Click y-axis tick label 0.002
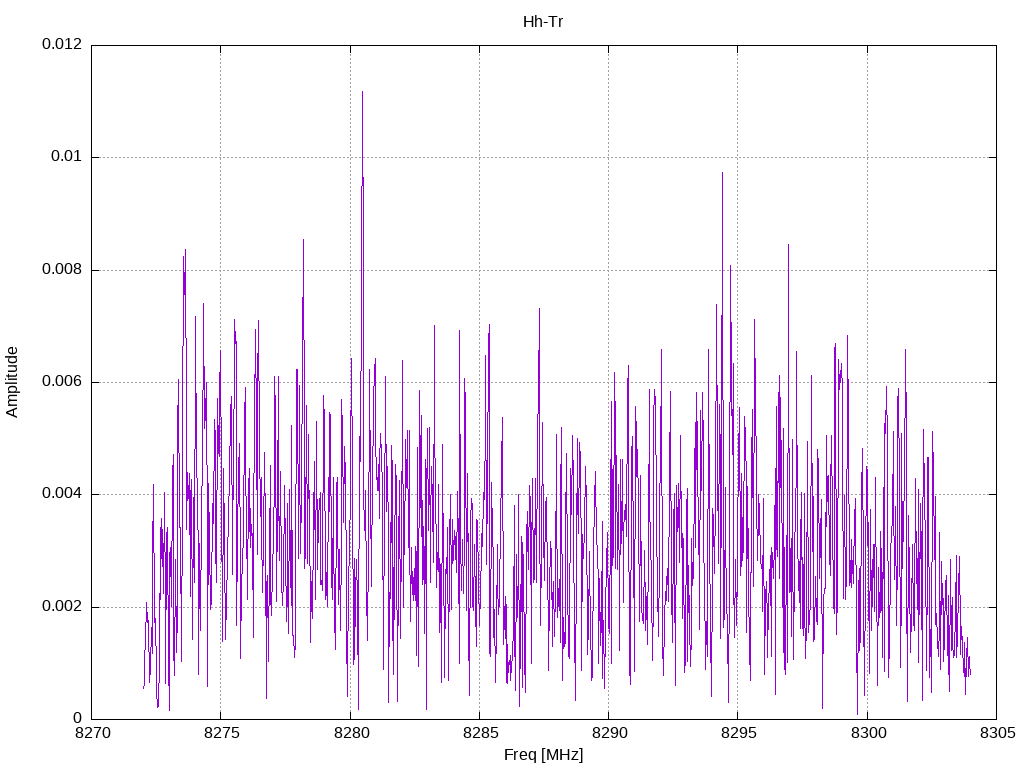The width and height of the screenshot is (1024, 768). tap(62, 606)
